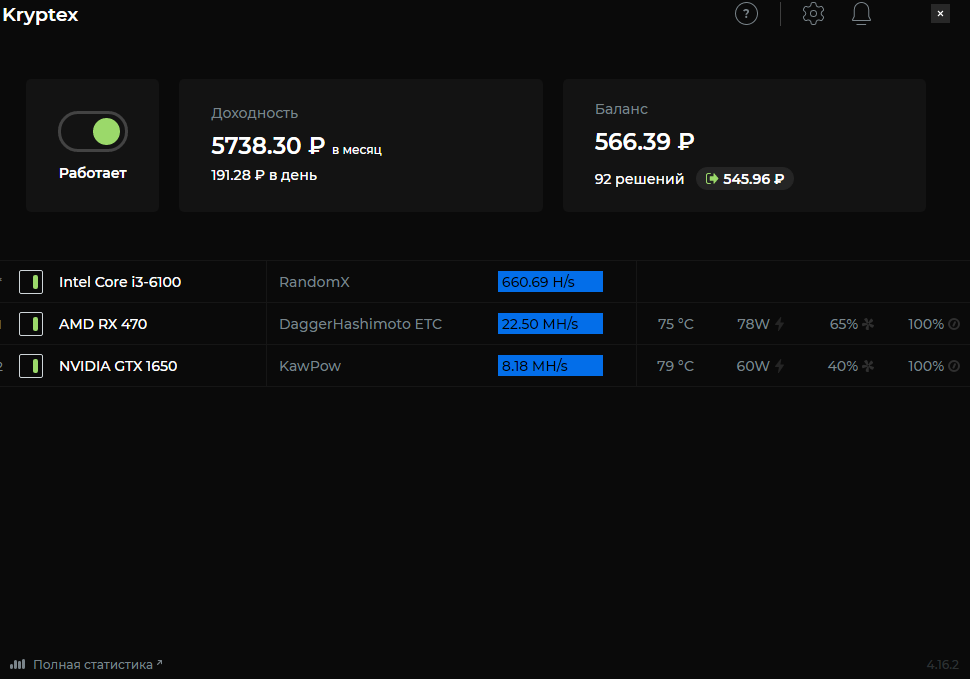
Task: Click the 65% fan speed value
Action: (844, 324)
